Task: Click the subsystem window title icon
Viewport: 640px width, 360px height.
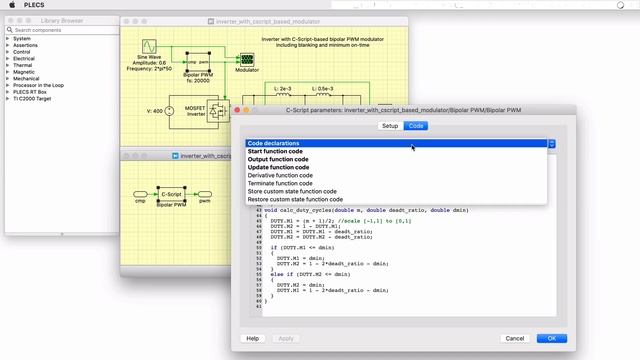Action: pos(175,156)
